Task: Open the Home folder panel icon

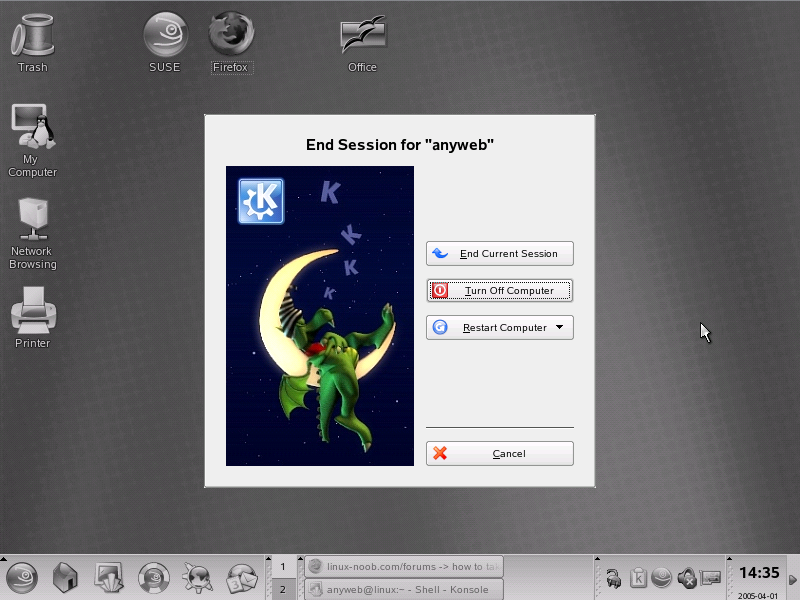Action: click(65, 578)
